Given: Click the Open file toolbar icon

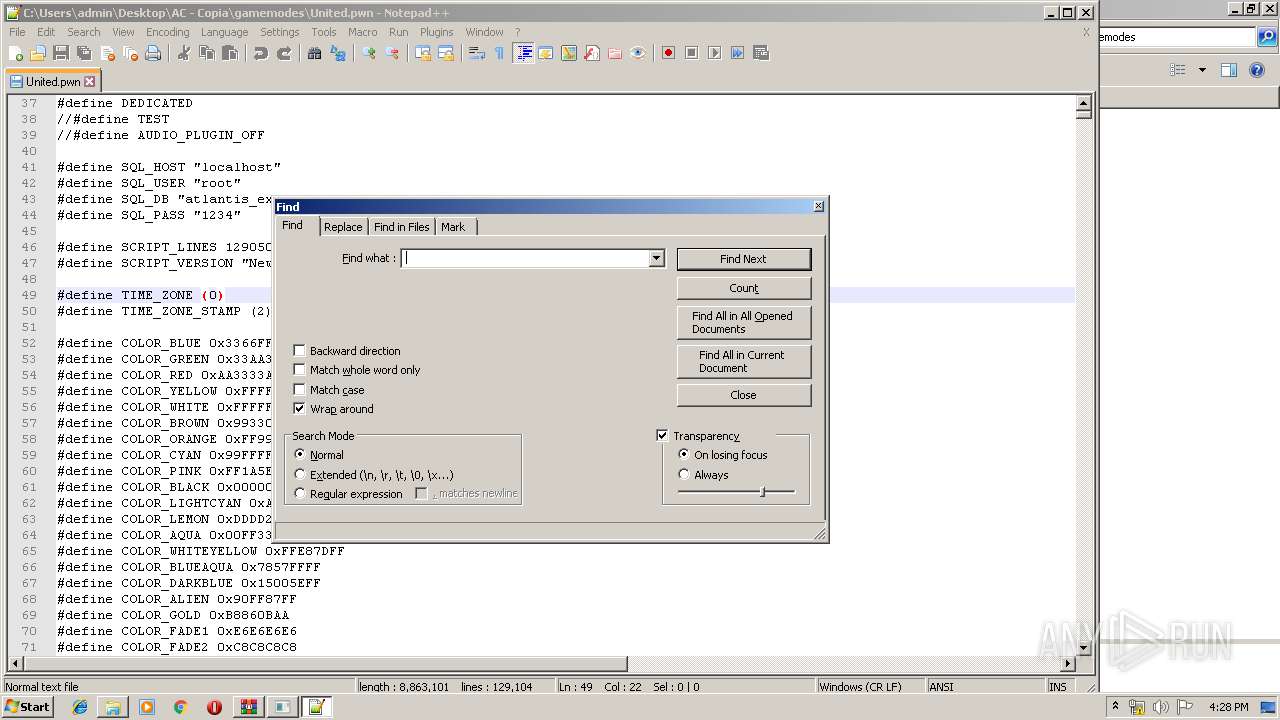Looking at the screenshot, I should coord(38,53).
